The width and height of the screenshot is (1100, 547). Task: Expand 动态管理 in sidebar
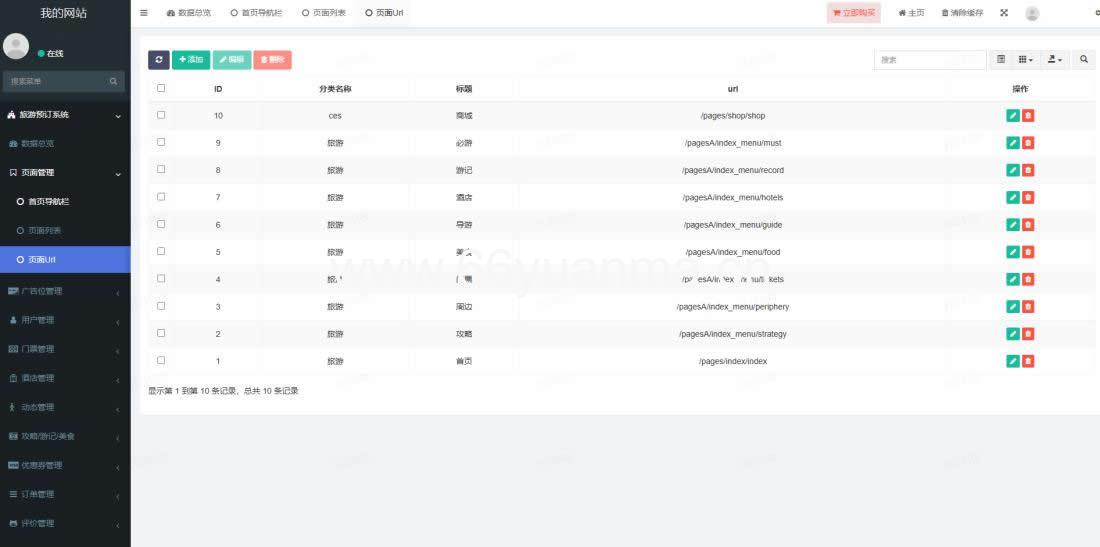65,407
